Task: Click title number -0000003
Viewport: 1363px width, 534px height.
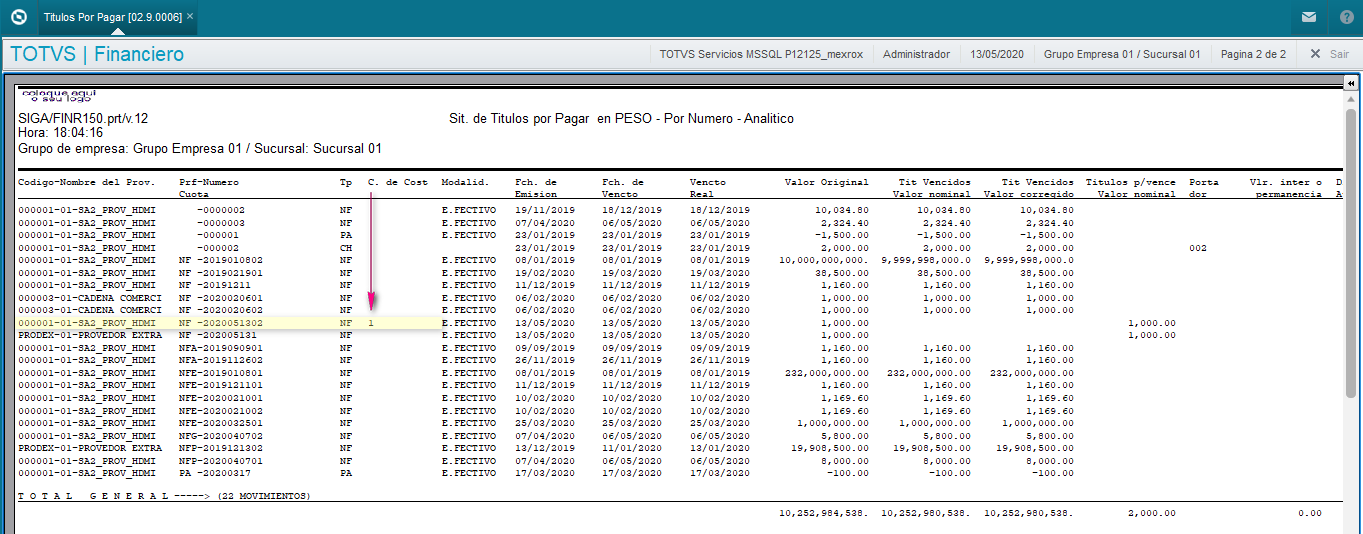Action: coord(221,222)
